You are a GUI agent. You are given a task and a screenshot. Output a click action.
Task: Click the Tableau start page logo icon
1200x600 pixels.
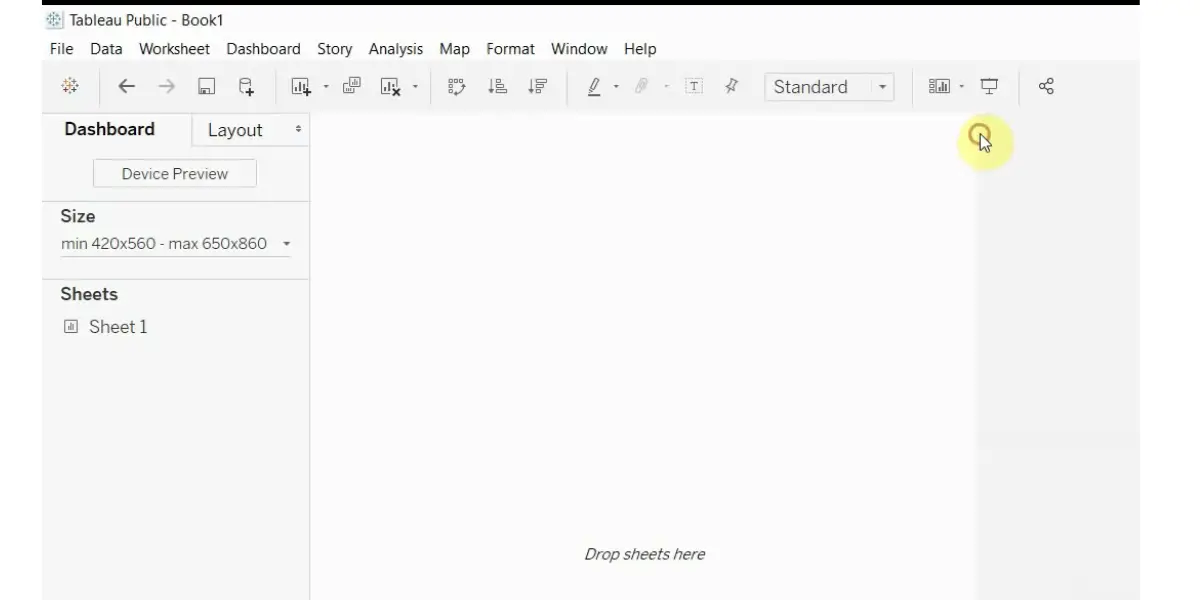tap(70, 86)
